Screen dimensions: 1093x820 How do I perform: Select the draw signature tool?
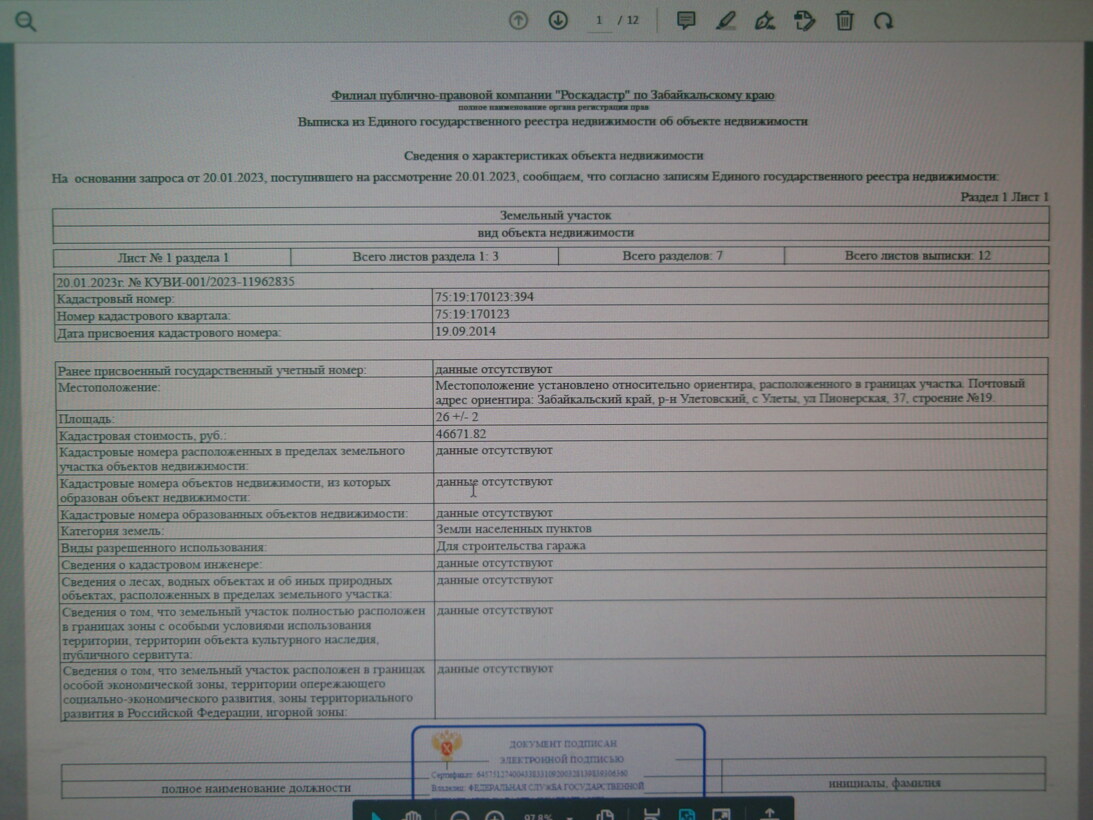pos(765,21)
